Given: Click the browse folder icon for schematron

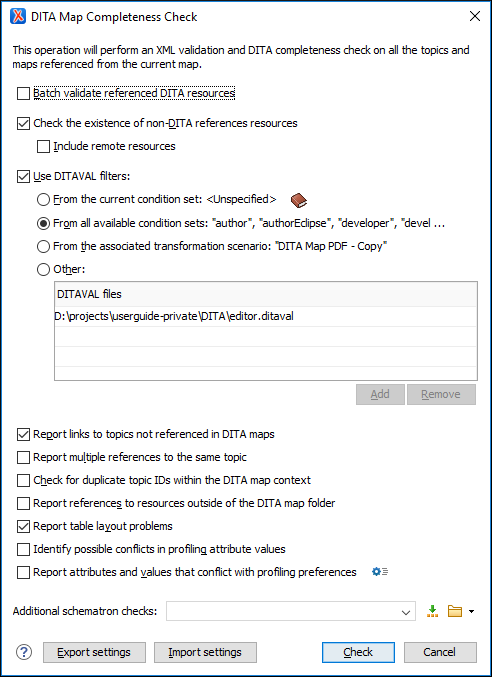Looking at the screenshot, I should point(455,611).
